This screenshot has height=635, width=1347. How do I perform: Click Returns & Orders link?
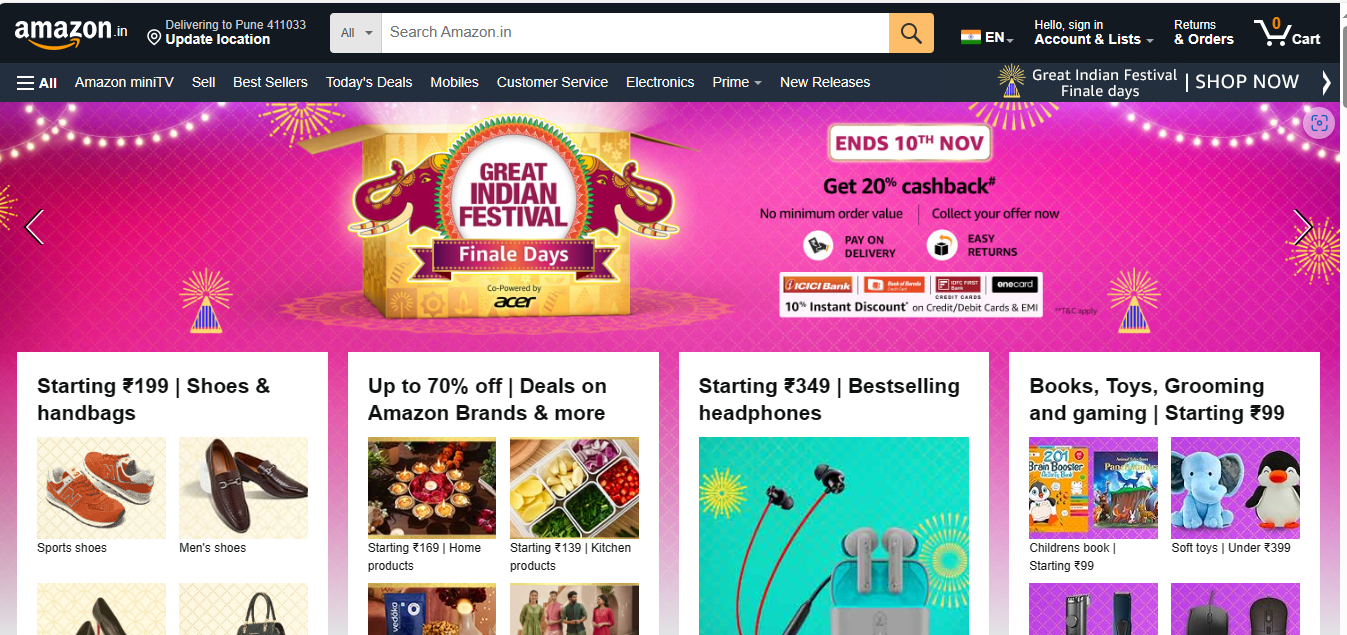pos(1204,32)
